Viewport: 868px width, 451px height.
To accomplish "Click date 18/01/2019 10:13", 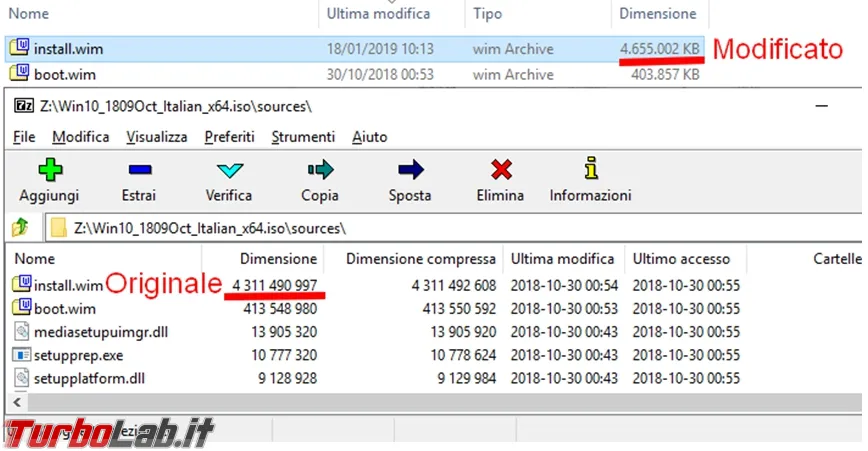I will coord(380,49).
